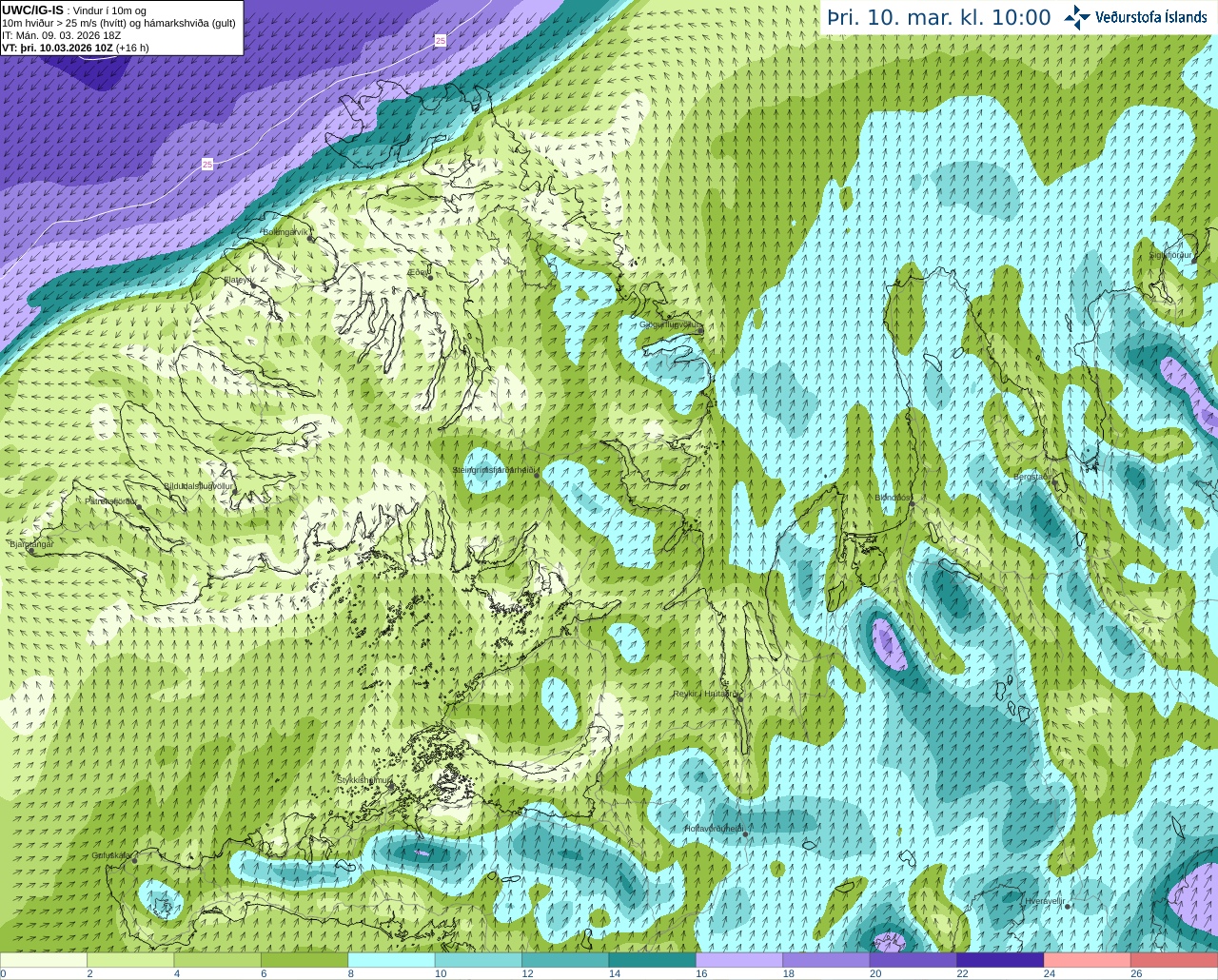Click the 12–14 m/s teal legend swatch
The height and width of the screenshot is (980, 1218).
pos(565,960)
